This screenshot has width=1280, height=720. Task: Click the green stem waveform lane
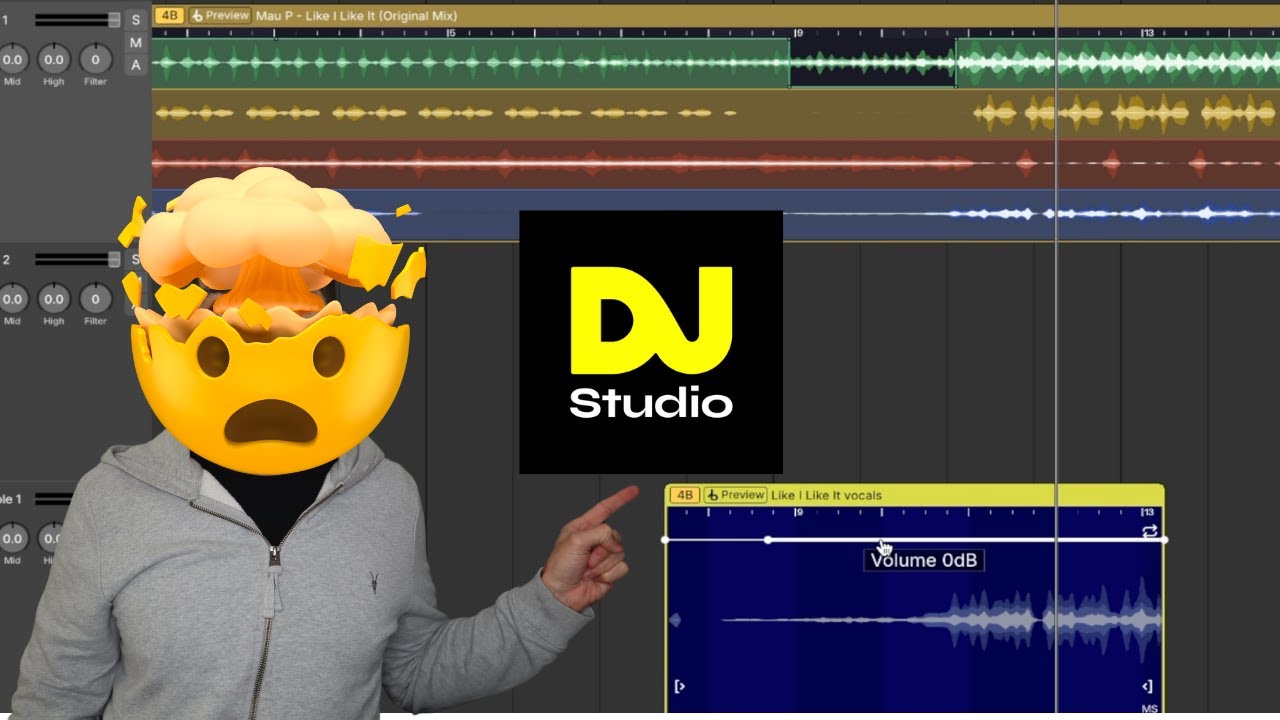click(716, 64)
